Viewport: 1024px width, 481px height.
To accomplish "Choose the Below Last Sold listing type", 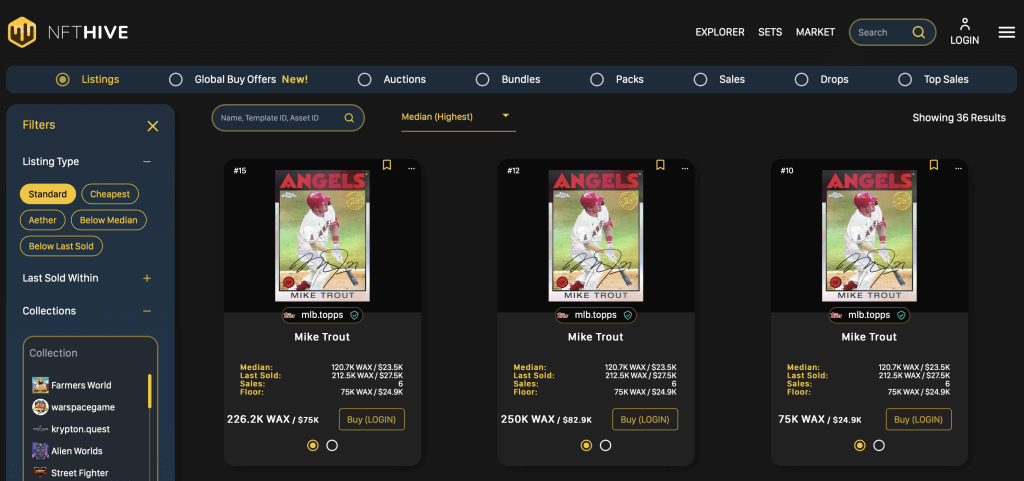I will [61, 246].
